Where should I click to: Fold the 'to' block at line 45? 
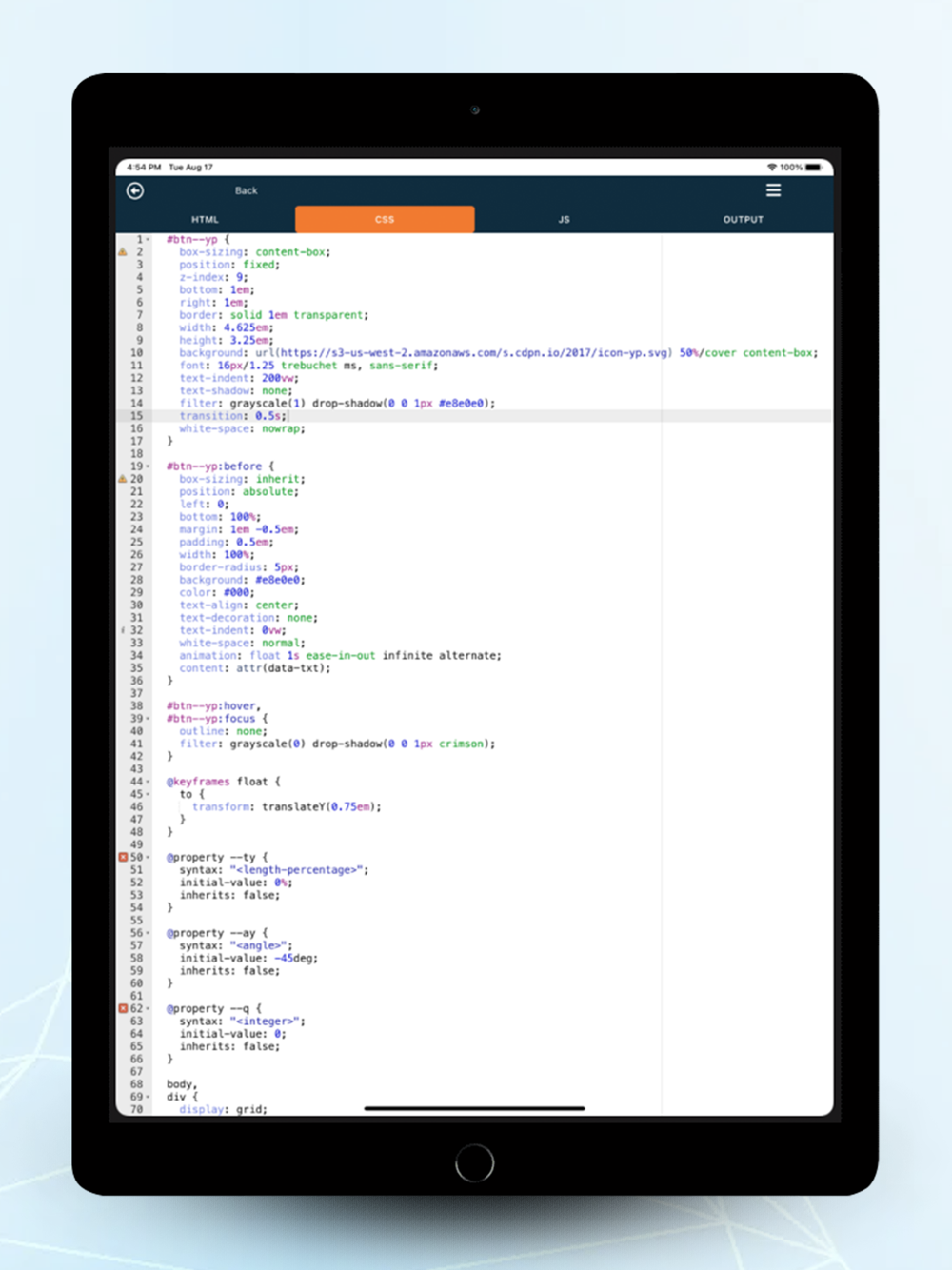(149, 794)
